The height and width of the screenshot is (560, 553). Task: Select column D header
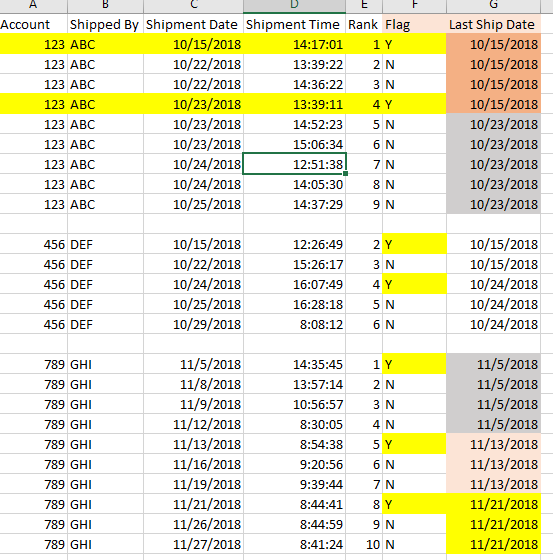[294, 6]
